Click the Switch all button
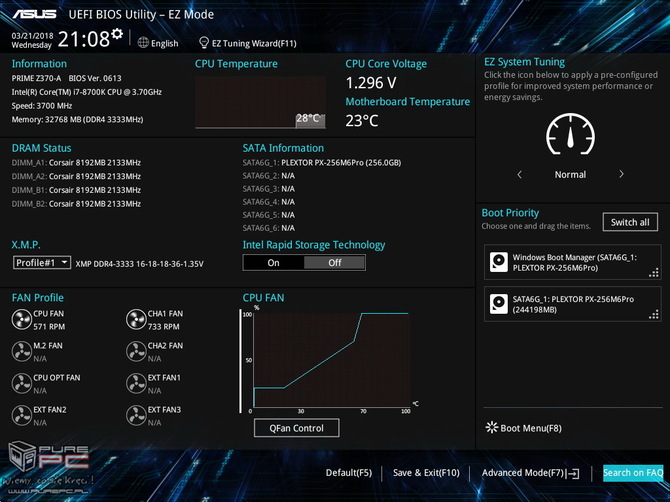 point(630,222)
